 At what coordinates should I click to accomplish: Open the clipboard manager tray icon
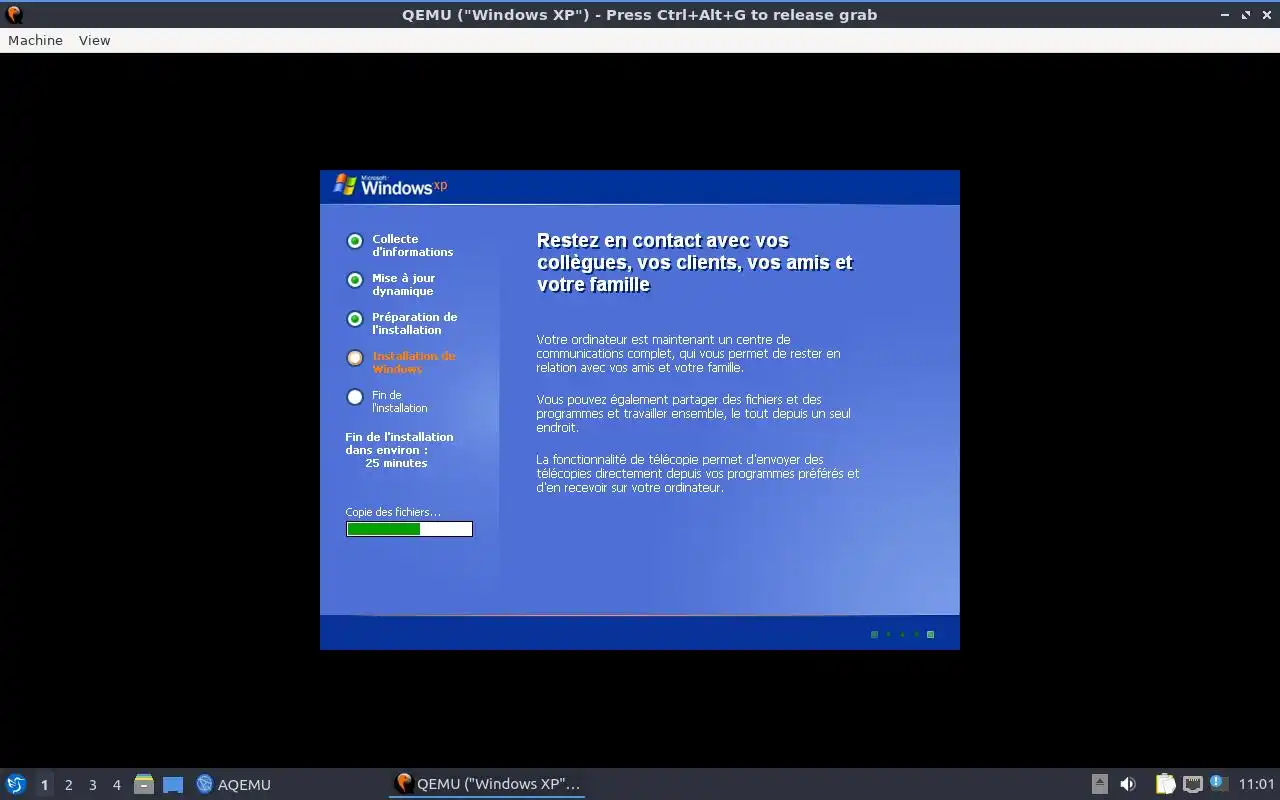coord(1165,784)
